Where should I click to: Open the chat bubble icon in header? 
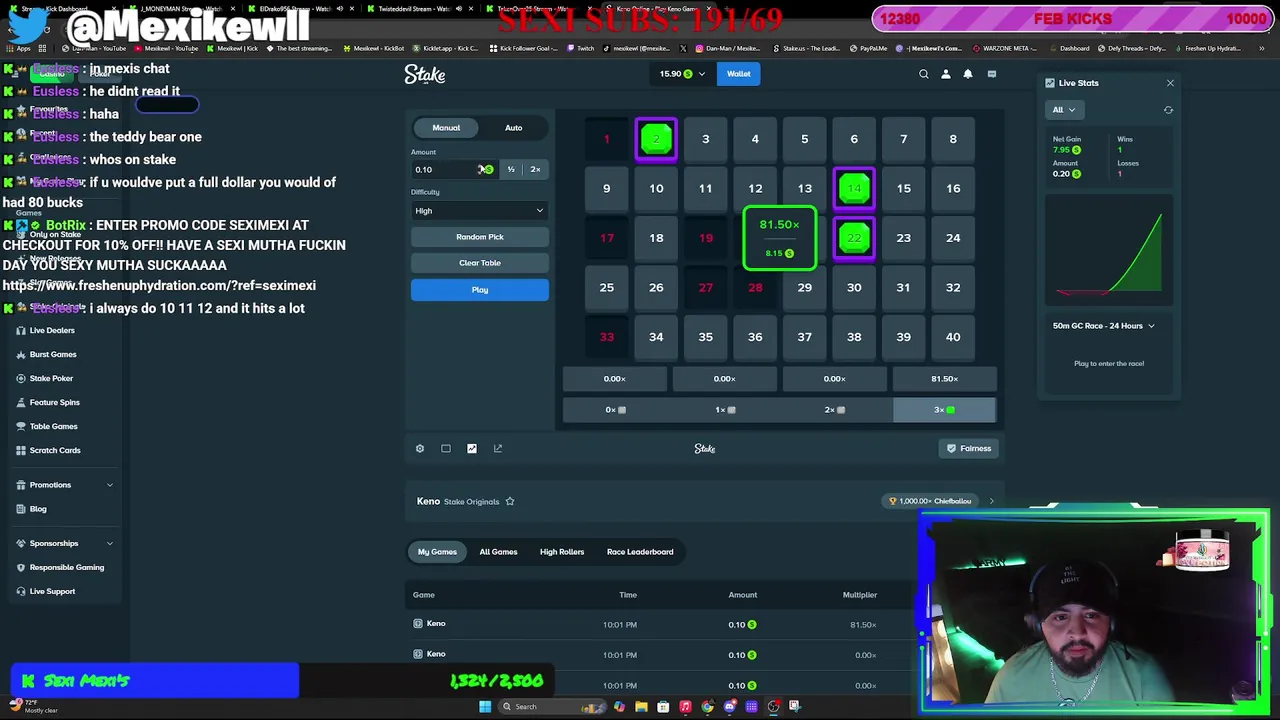point(992,74)
